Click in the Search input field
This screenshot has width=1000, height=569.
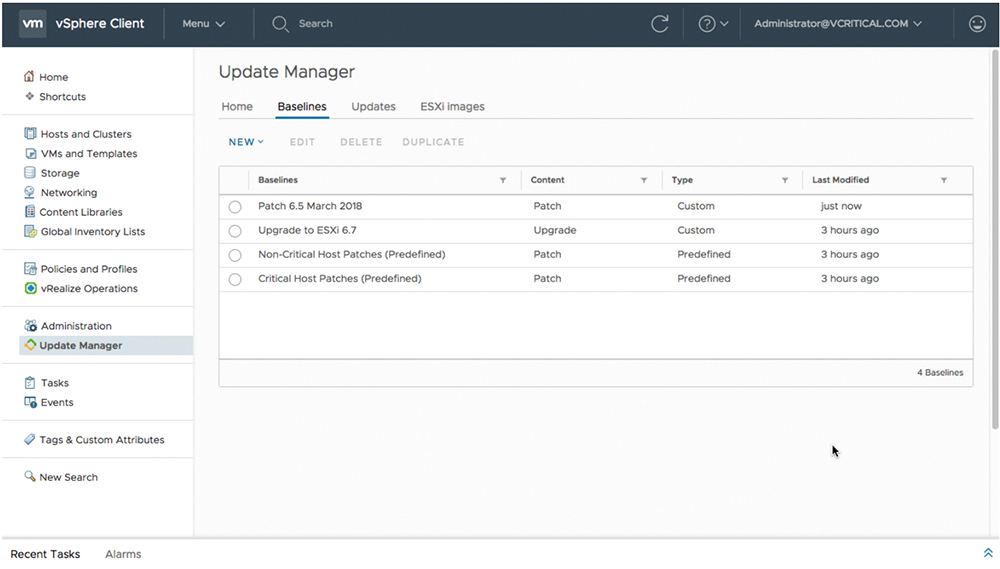tap(315, 24)
